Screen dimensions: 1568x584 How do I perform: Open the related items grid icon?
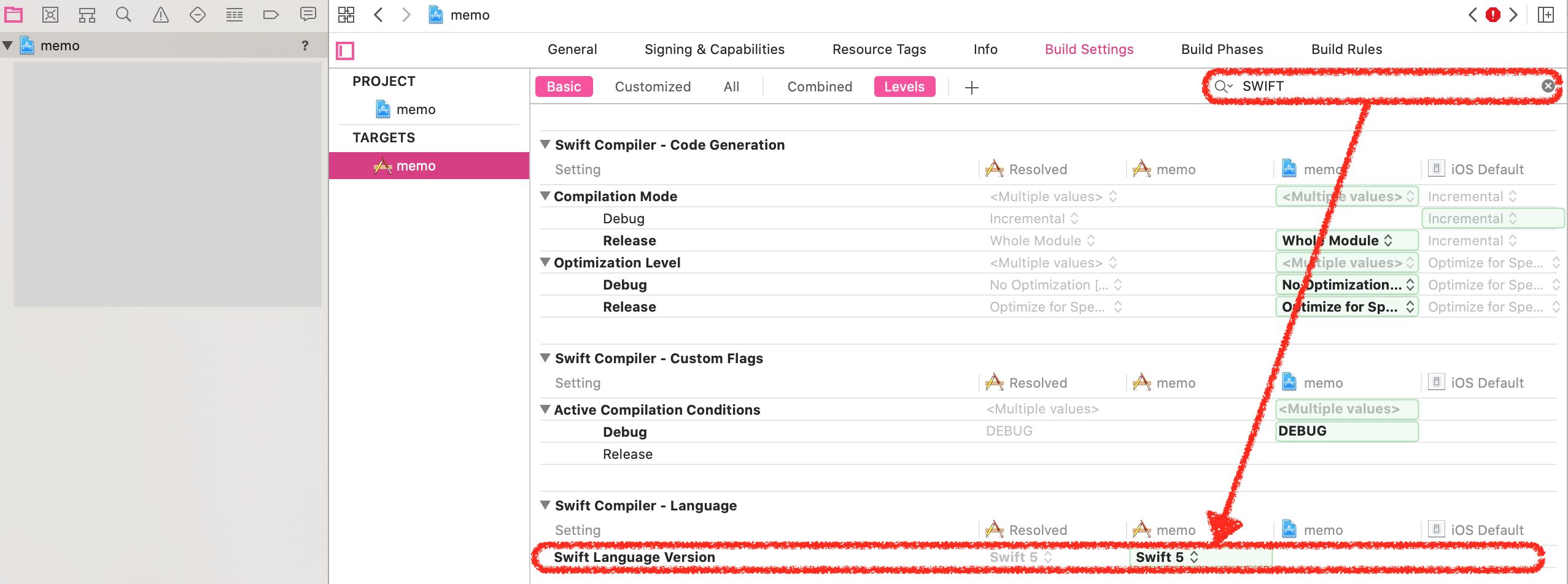[346, 15]
